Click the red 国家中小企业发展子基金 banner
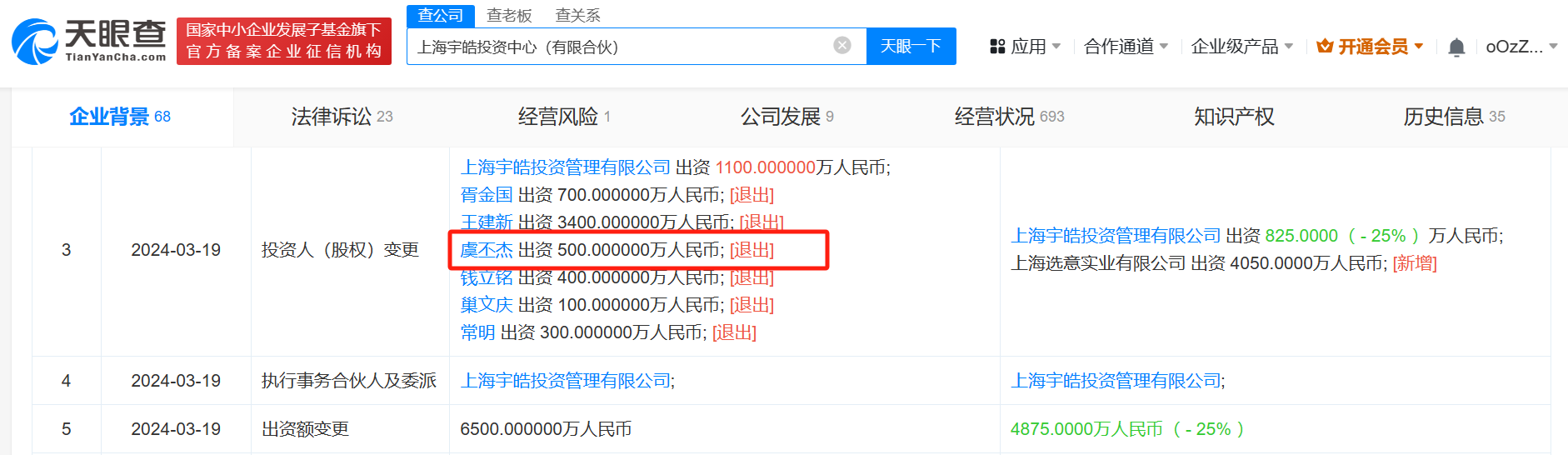Image resolution: width=1568 pixels, height=455 pixels. click(x=284, y=41)
